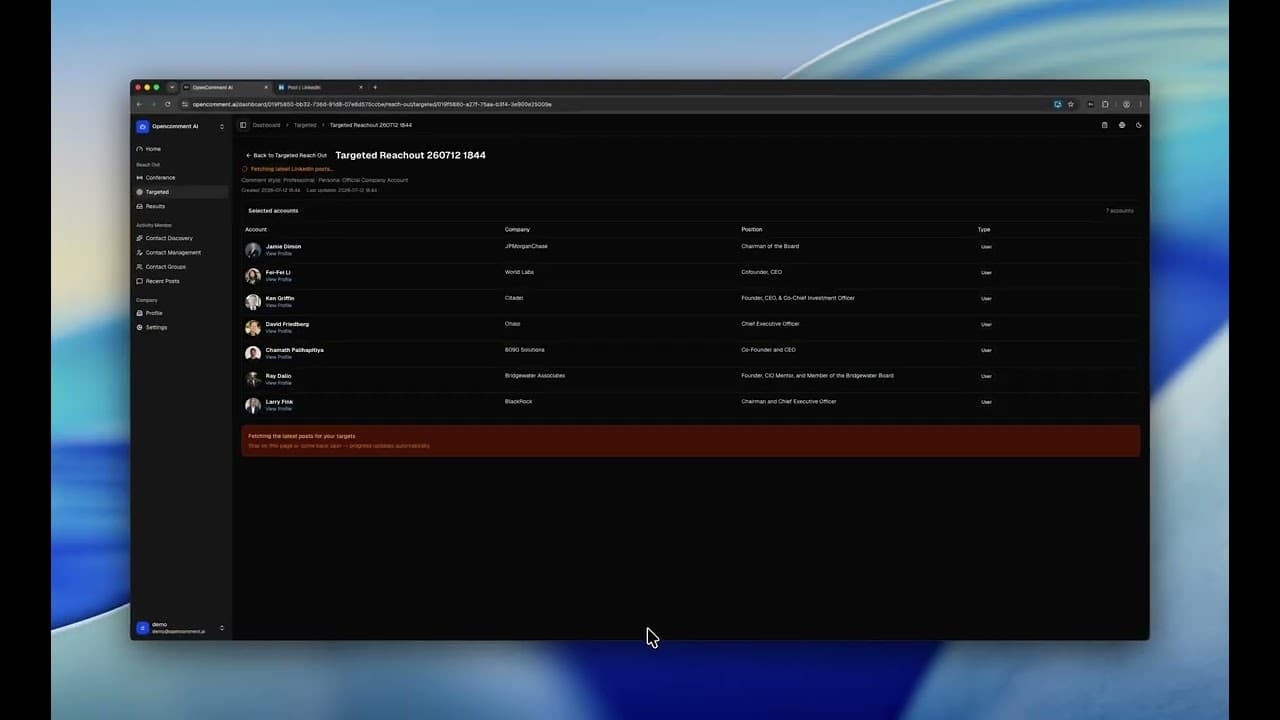View Chamath Palihapitiya's profile
The image size is (1280, 720).
point(279,357)
